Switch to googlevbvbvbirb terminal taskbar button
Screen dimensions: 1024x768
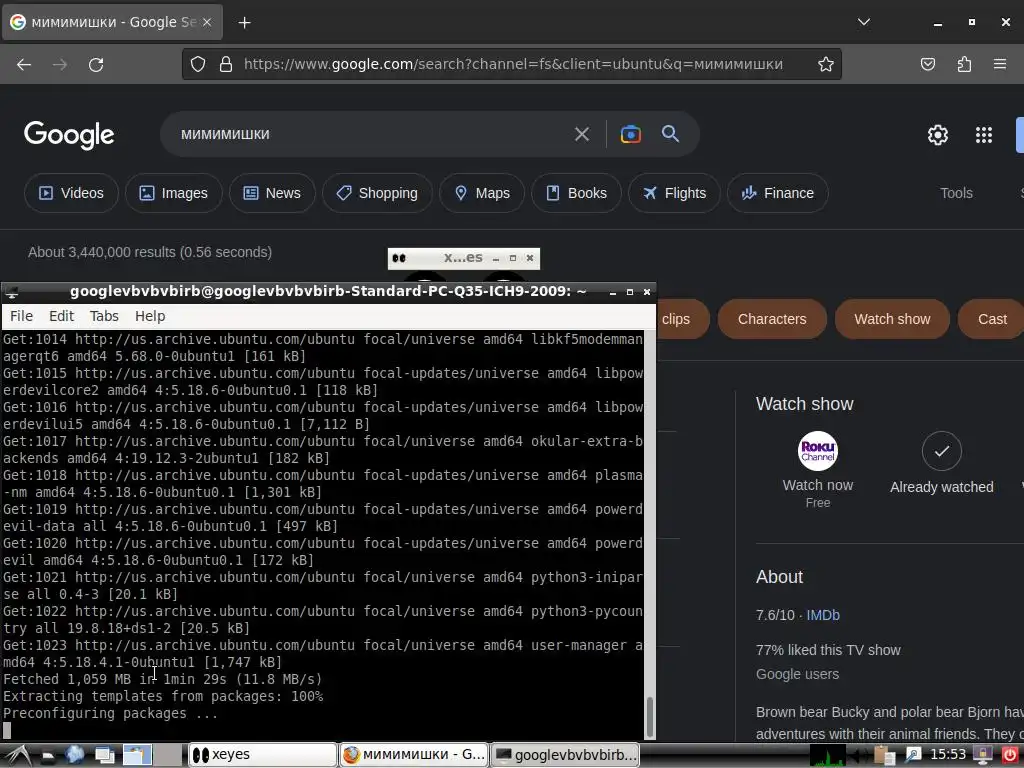tap(566, 755)
